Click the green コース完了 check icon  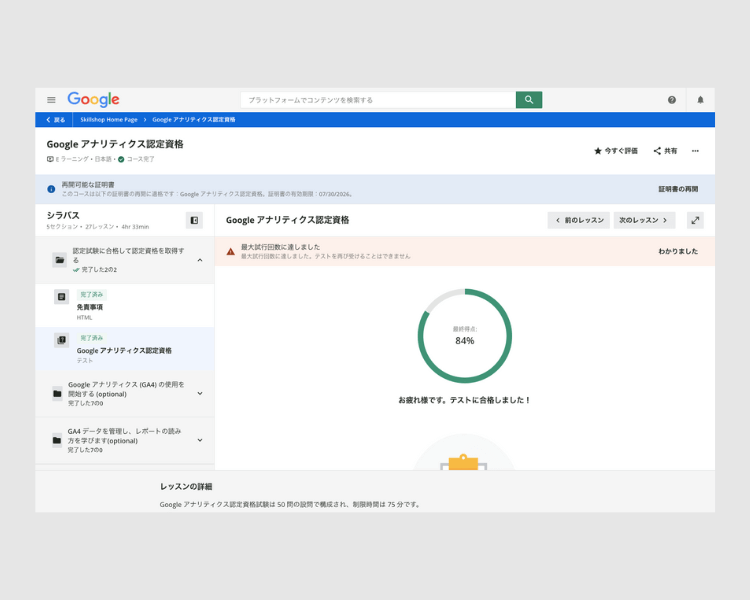[x=121, y=159]
